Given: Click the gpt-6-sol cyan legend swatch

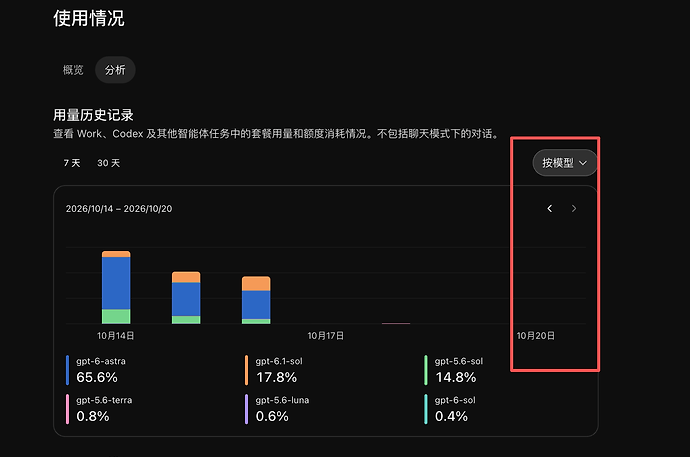Looking at the screenshot, I should coord(426,409).
